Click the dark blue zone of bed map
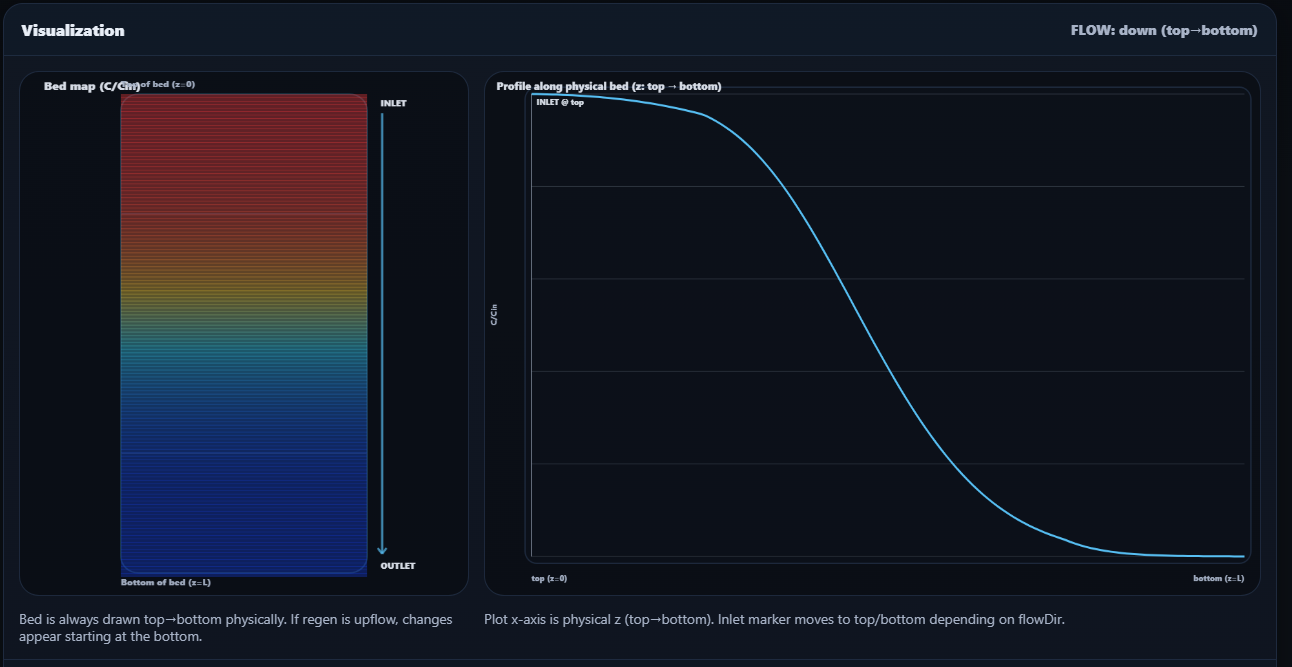The height and width of the screenshot is (667, 1292). 244,500
